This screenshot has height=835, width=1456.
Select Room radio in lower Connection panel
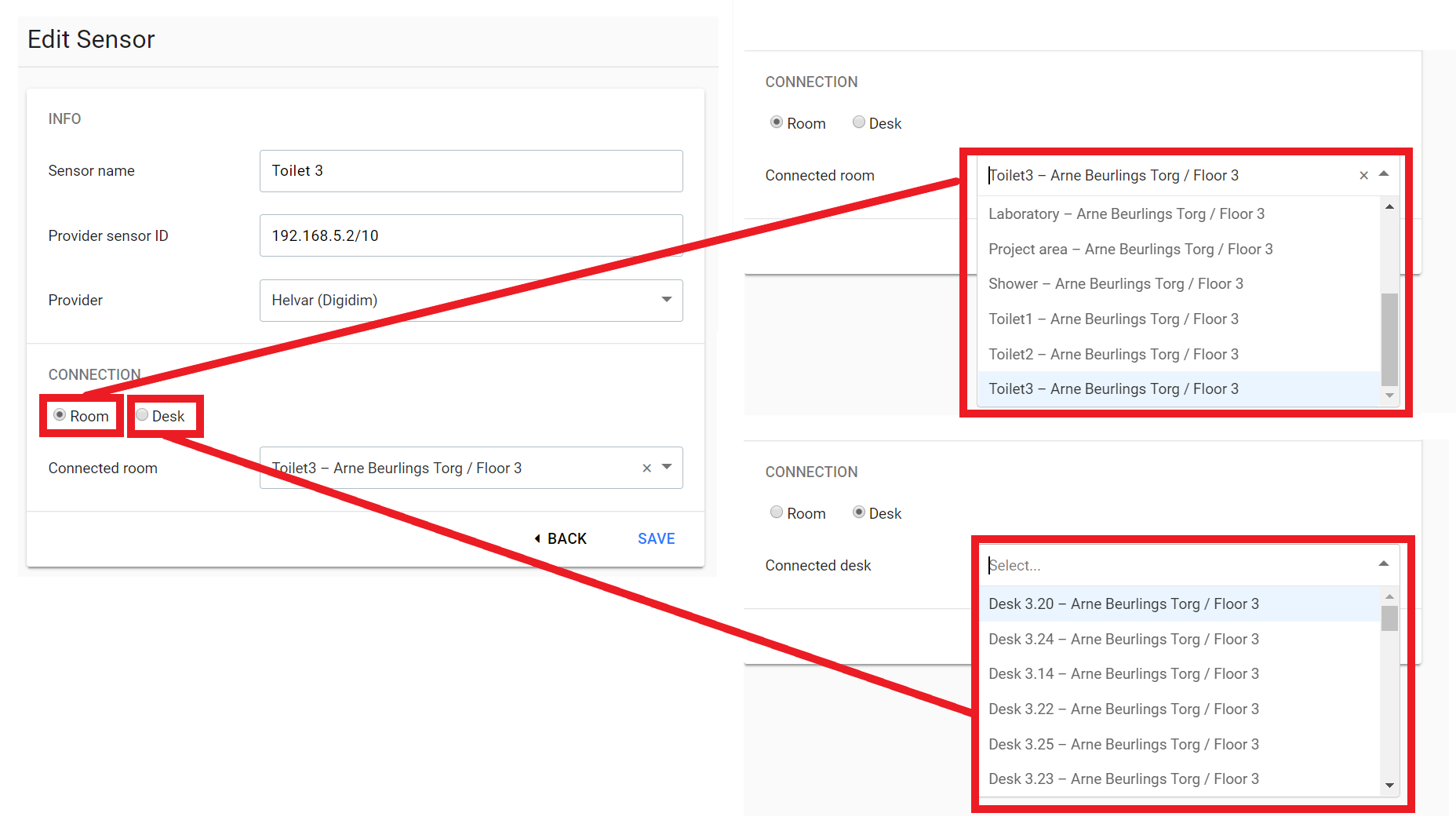pyautogui.click(x=777, y=512)
